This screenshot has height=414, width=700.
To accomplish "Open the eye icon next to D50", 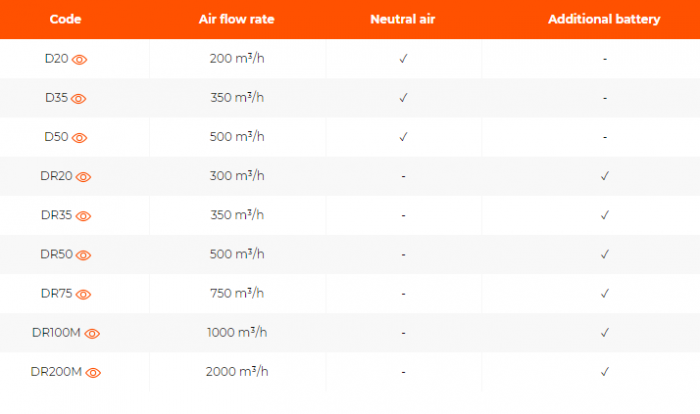I will coord(80,138).
